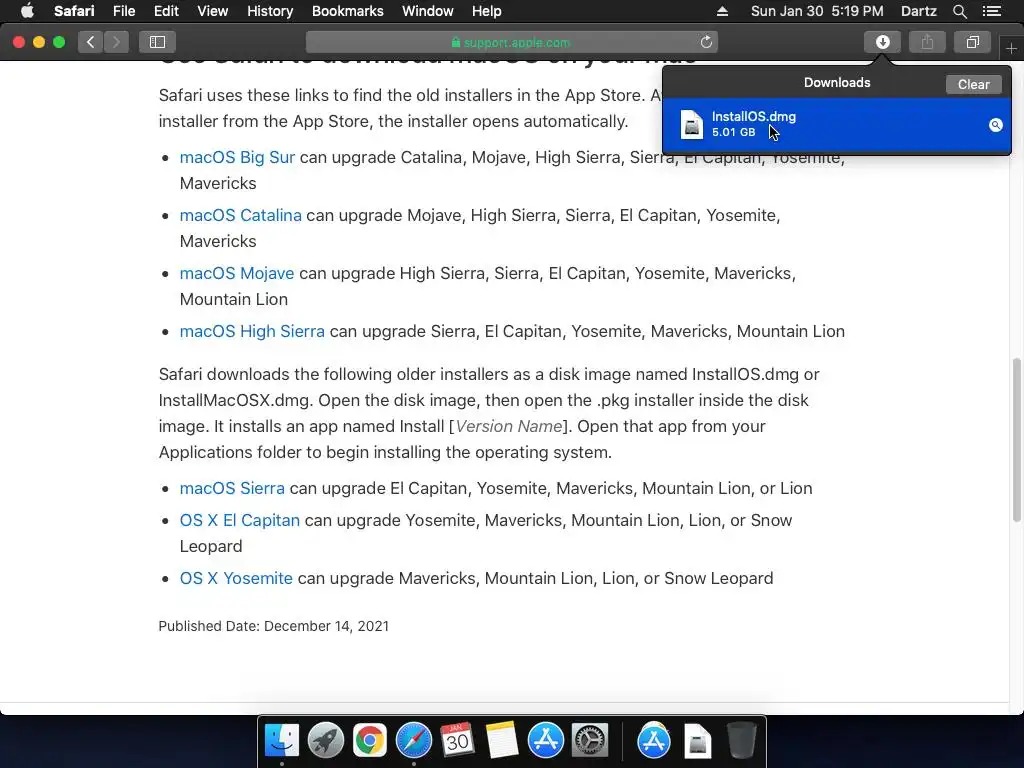The height and width of the screenshot is (768, 1024).
Task: Open the Bookmarks menu
Action: pyautogui.click(x=347, y=11)
